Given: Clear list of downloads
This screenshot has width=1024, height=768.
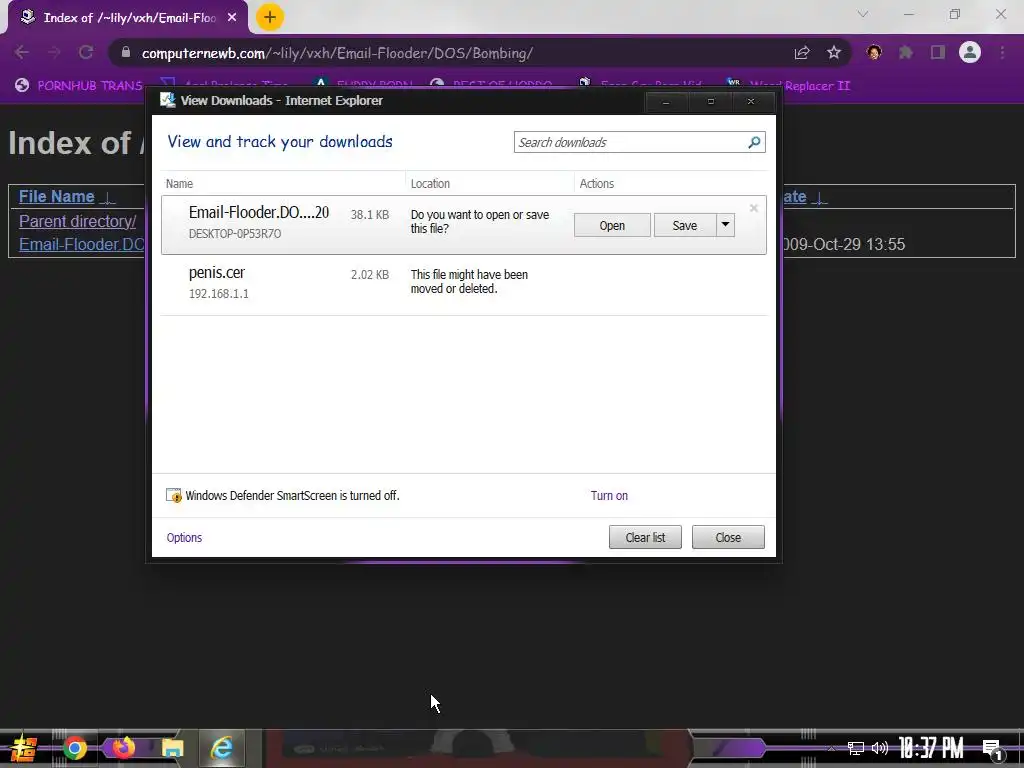Looking at the screenshot, I should point(645,537).
